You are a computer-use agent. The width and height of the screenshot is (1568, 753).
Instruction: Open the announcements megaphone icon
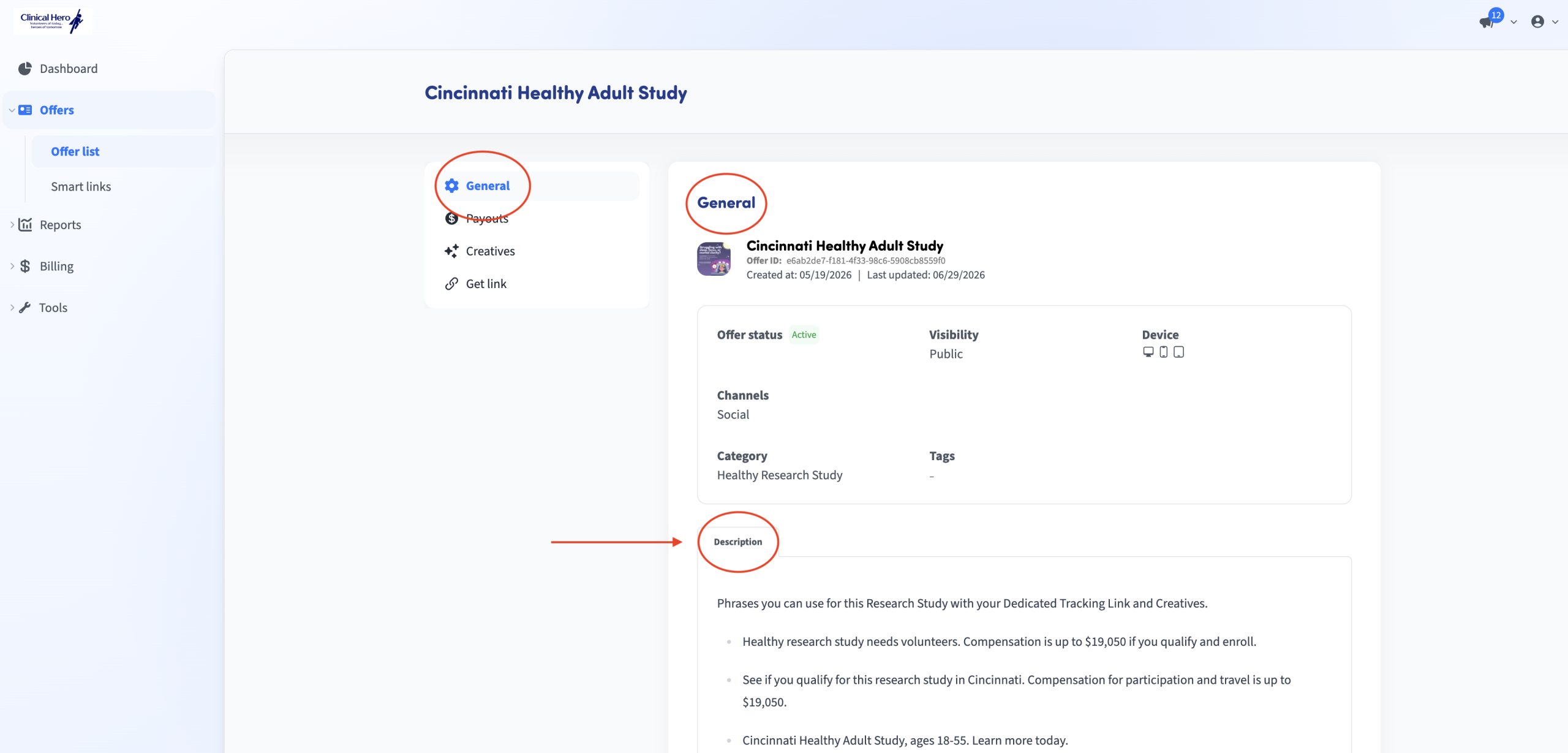[1486, 23]
